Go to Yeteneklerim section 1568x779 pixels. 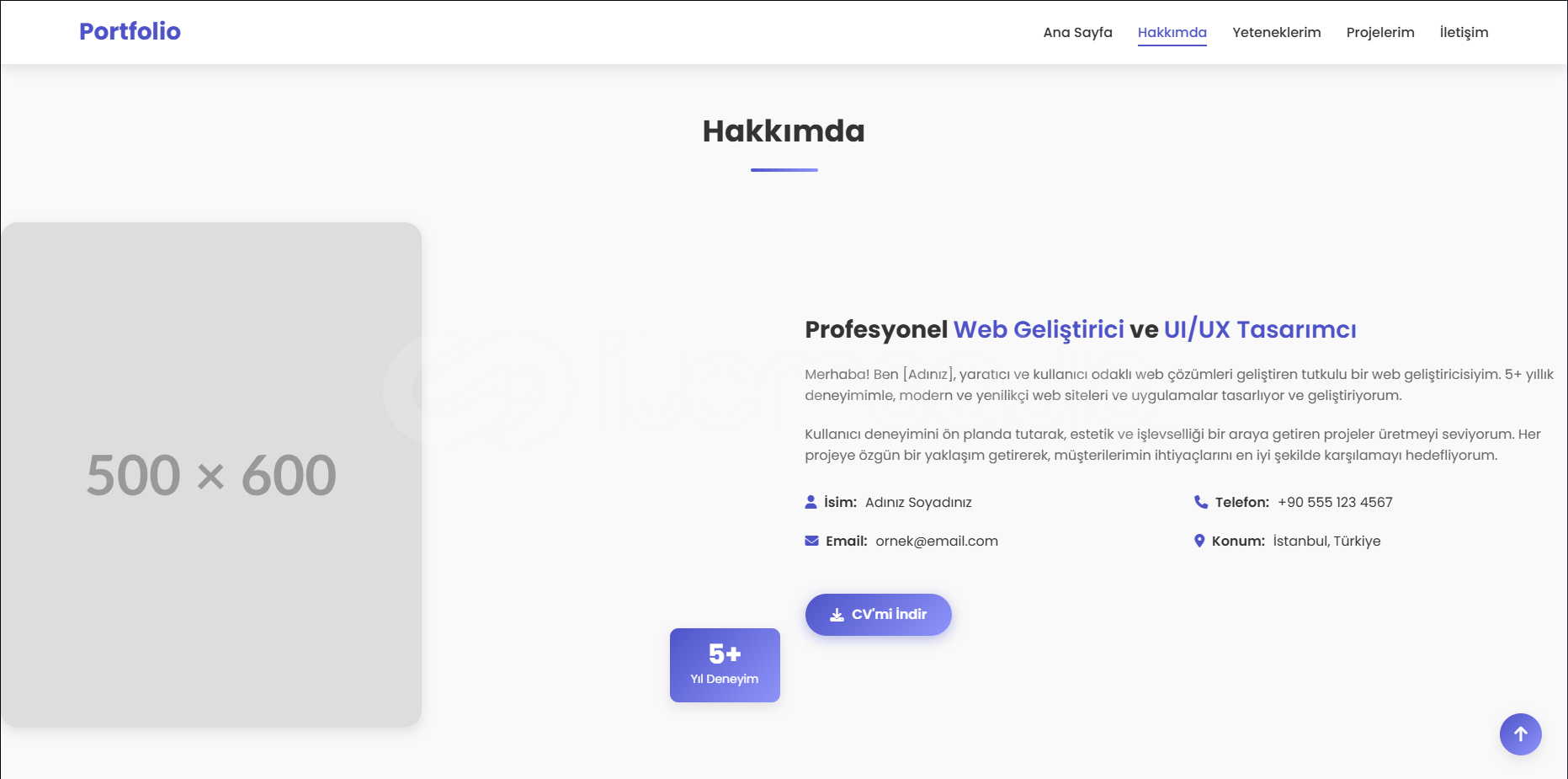point(1276,32)
